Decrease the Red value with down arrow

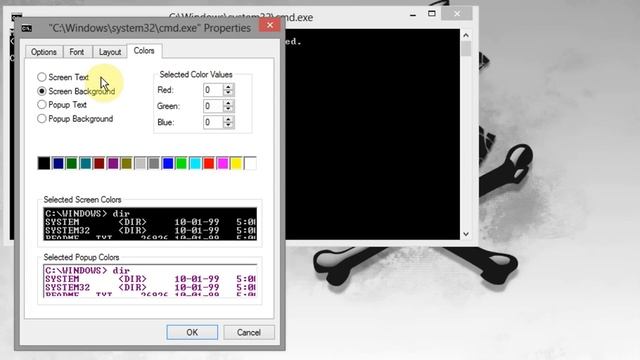[229, 93]
